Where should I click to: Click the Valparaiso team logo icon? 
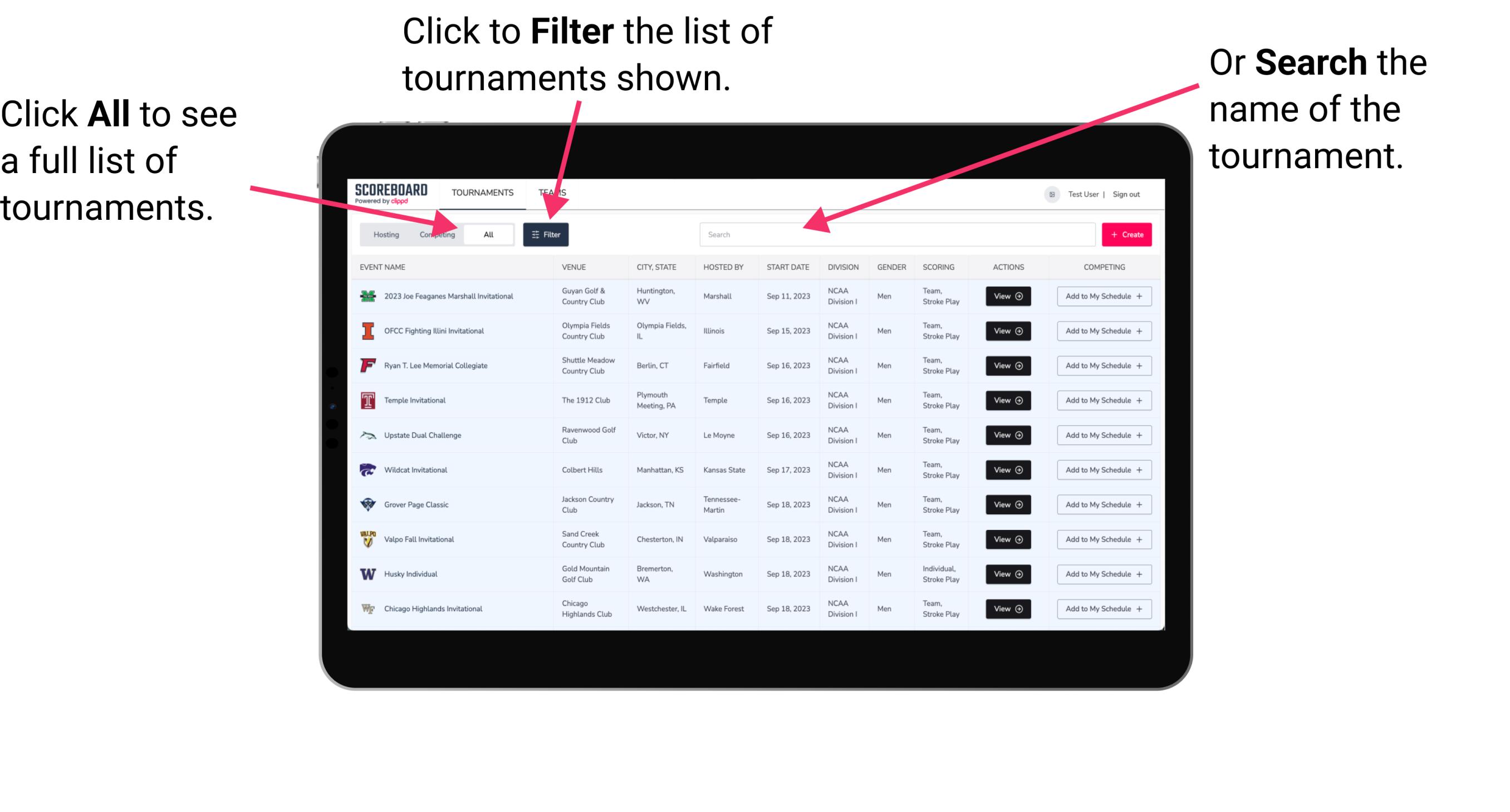tap(369, 539)
